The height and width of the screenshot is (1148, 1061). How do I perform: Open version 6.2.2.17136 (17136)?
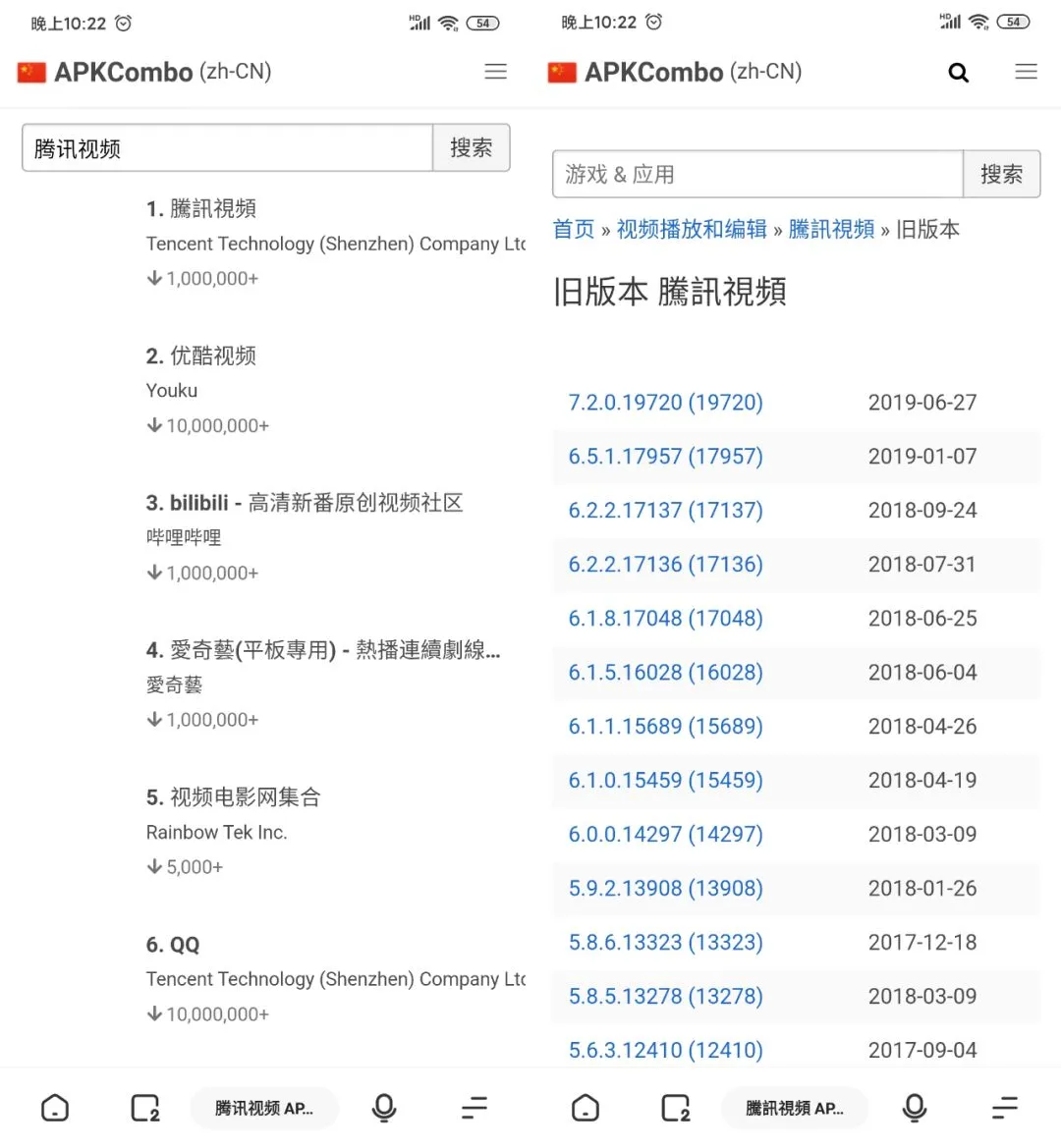click(x=666, y=564)
